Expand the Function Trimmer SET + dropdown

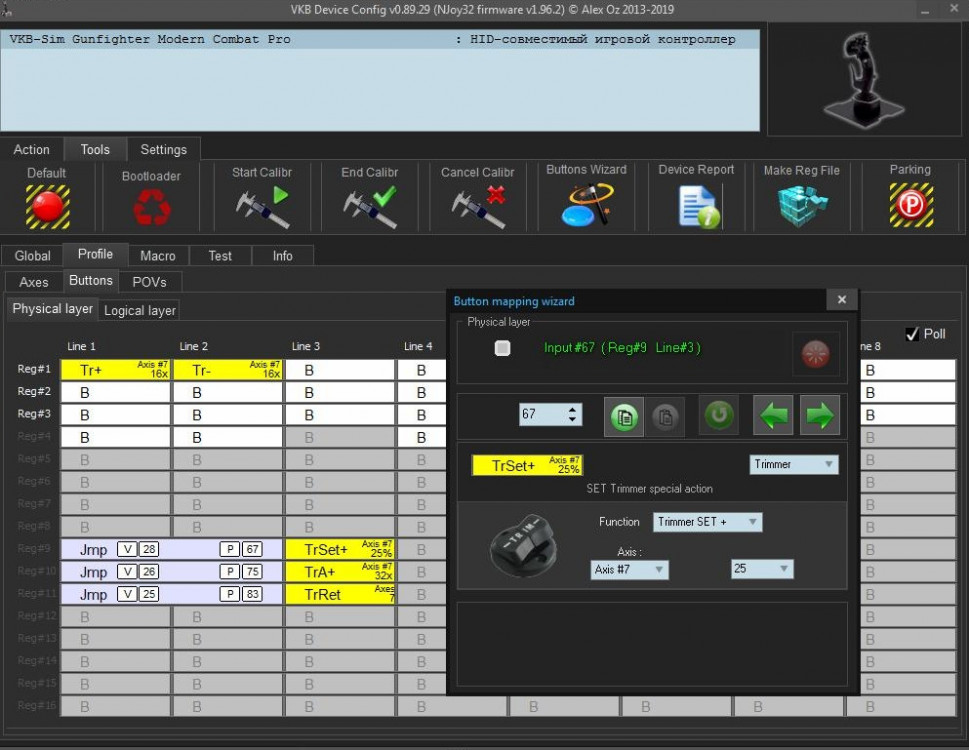coord(707,522)
